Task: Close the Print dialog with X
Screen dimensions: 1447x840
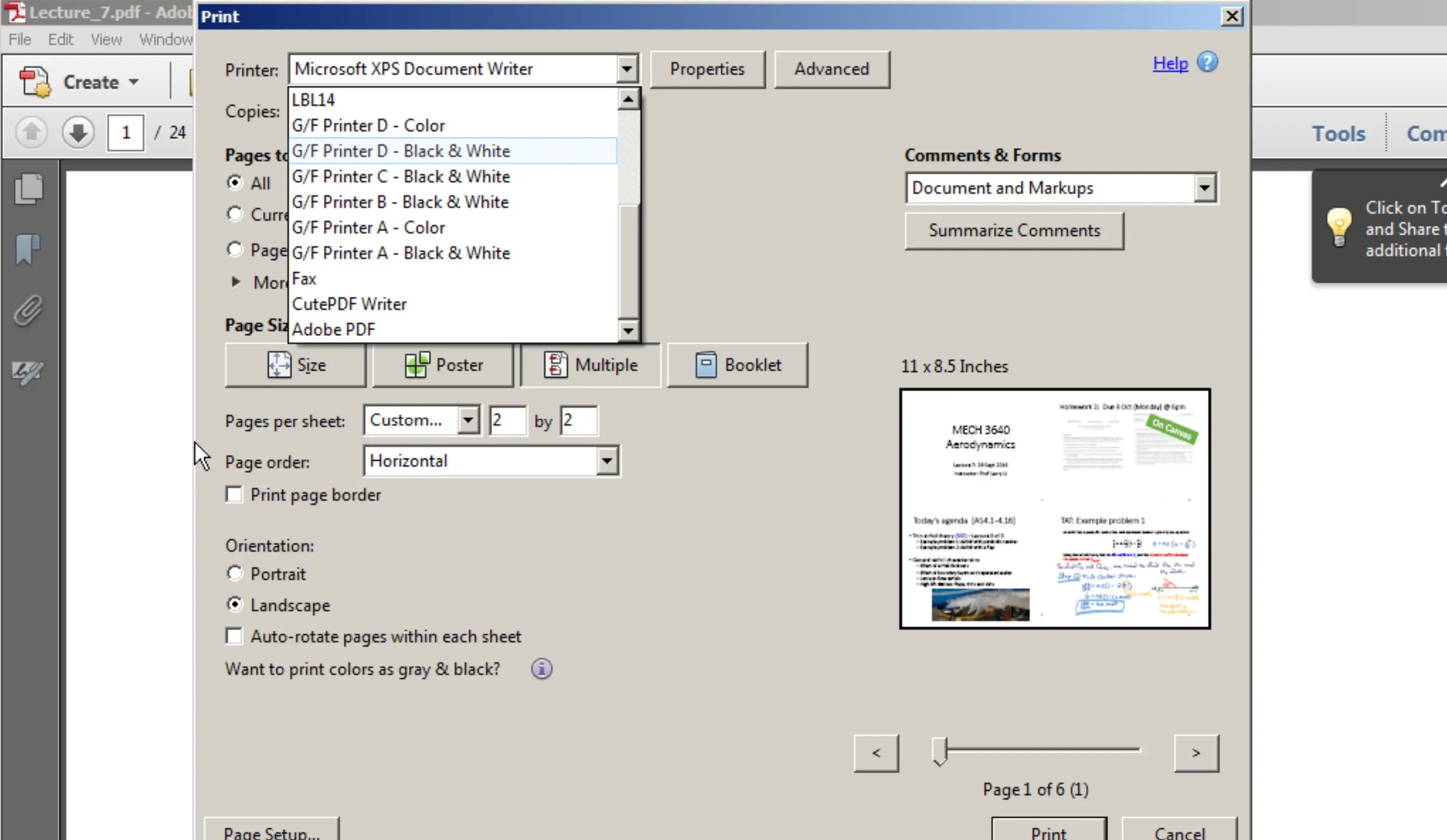Action: pos(1232,16)
